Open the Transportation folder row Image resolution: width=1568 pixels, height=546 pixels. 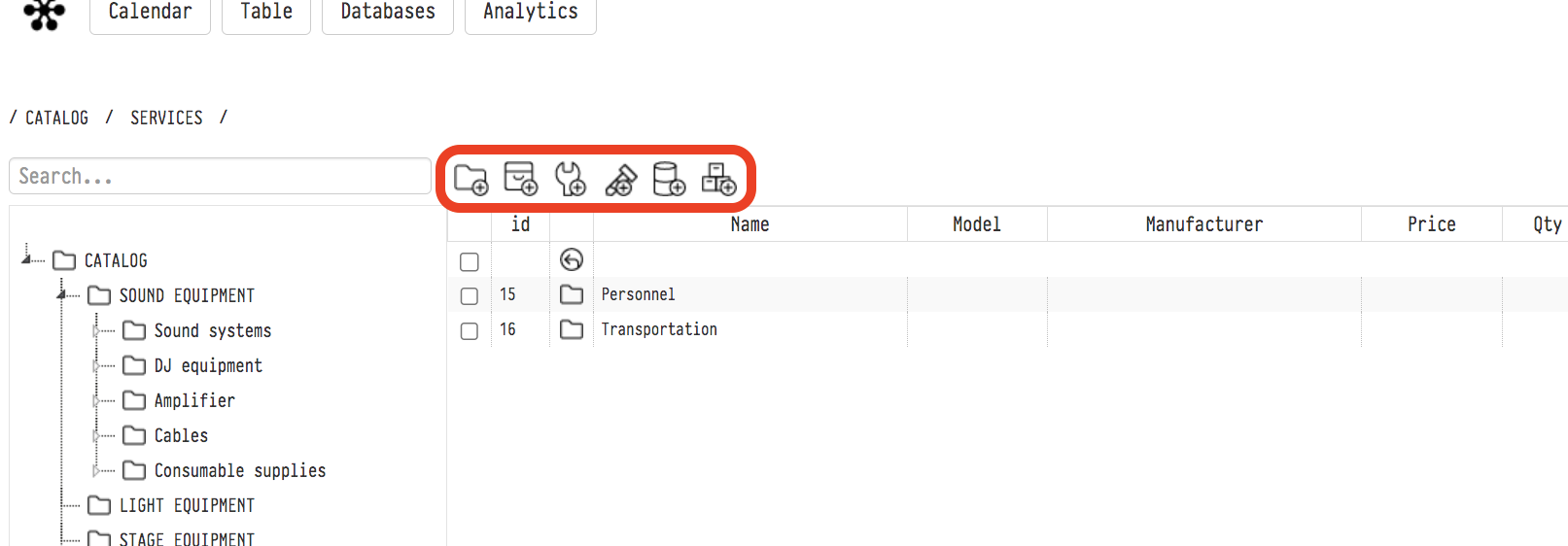coord(658,329)
